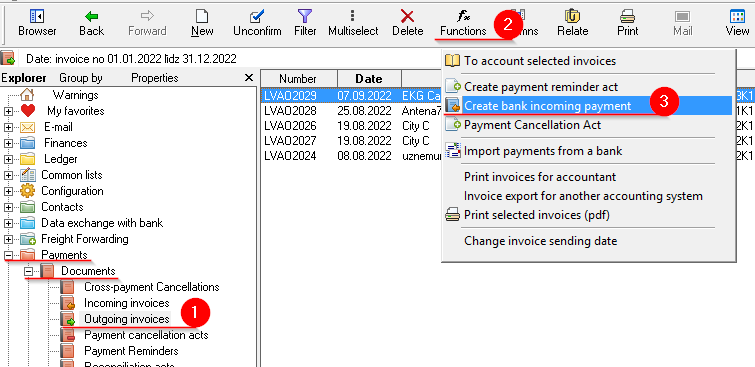Delete with the red X button
The width and height of the screenshot is (755, 367).
click(x=407, y=23)
